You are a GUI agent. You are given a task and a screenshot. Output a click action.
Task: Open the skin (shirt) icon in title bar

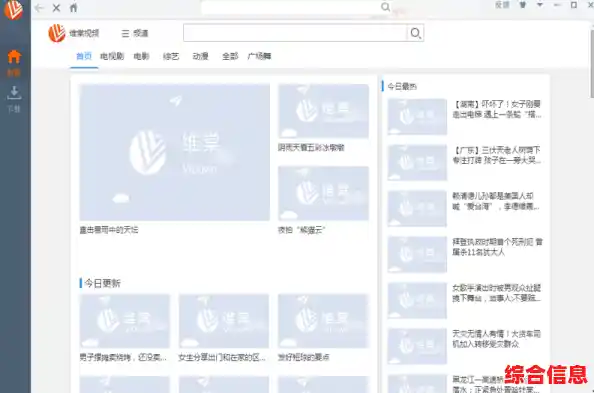[523, 5]
